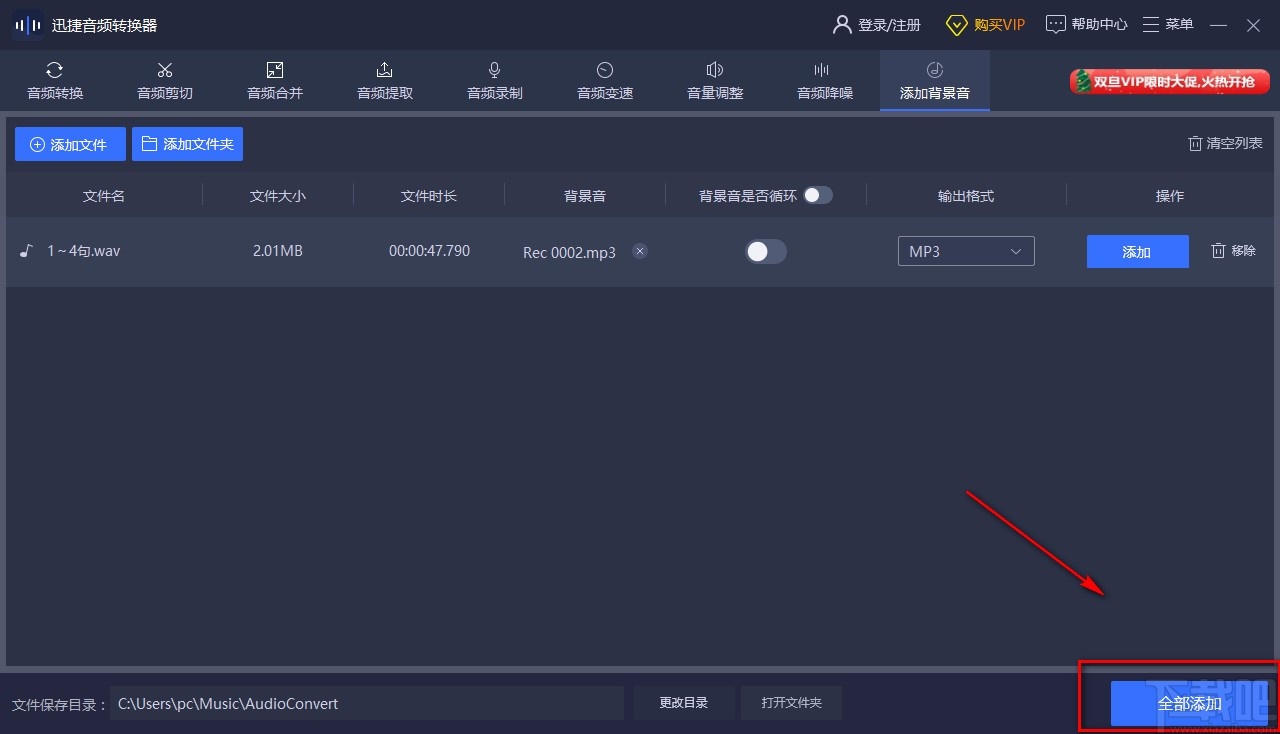This screenshot has height=734, width=1280.
Task: Enable background music looping for 1~4句.wav
Action: (766, 252)
